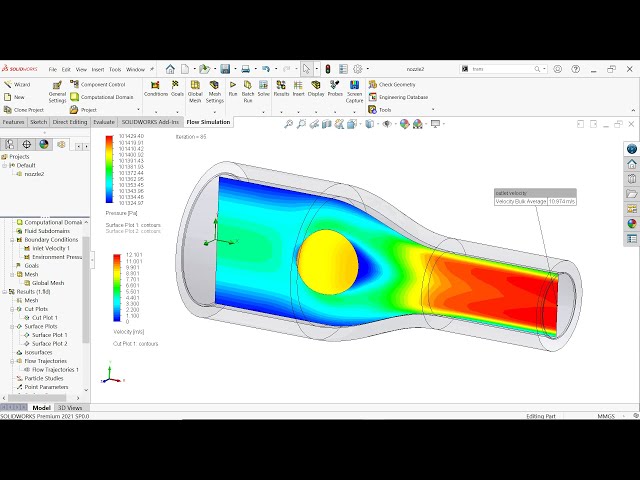
Task: Select Surface Plot 2 in the tree
Action: (x=49, y=344)
